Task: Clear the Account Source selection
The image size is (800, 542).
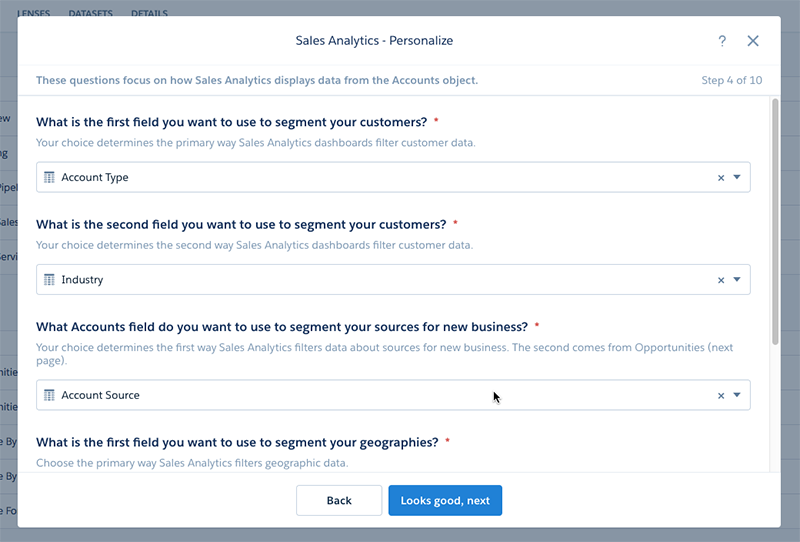Action: [x=721, y=396]
